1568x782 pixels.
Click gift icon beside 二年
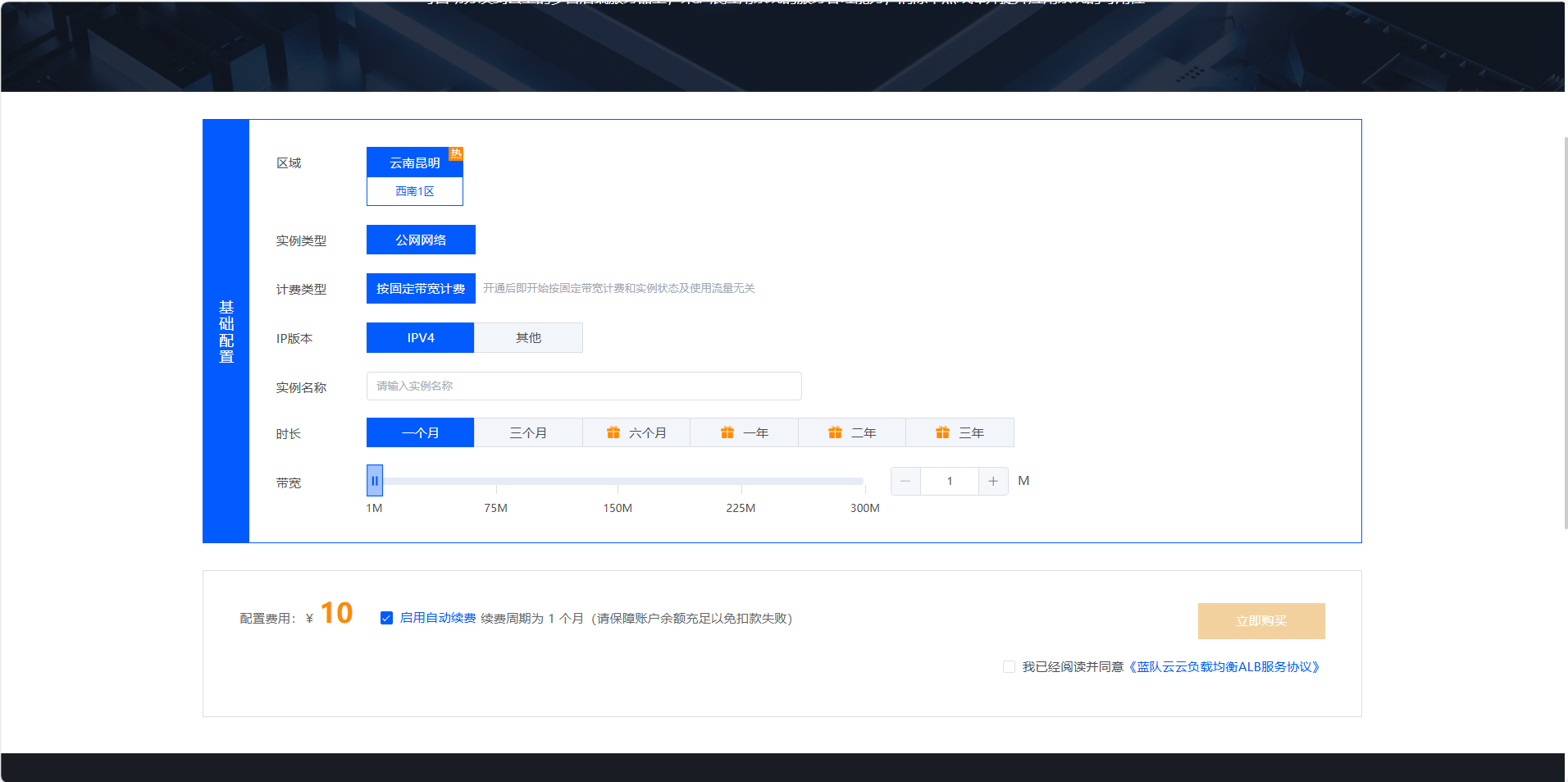pyautogui.click(x=835, y=432)
